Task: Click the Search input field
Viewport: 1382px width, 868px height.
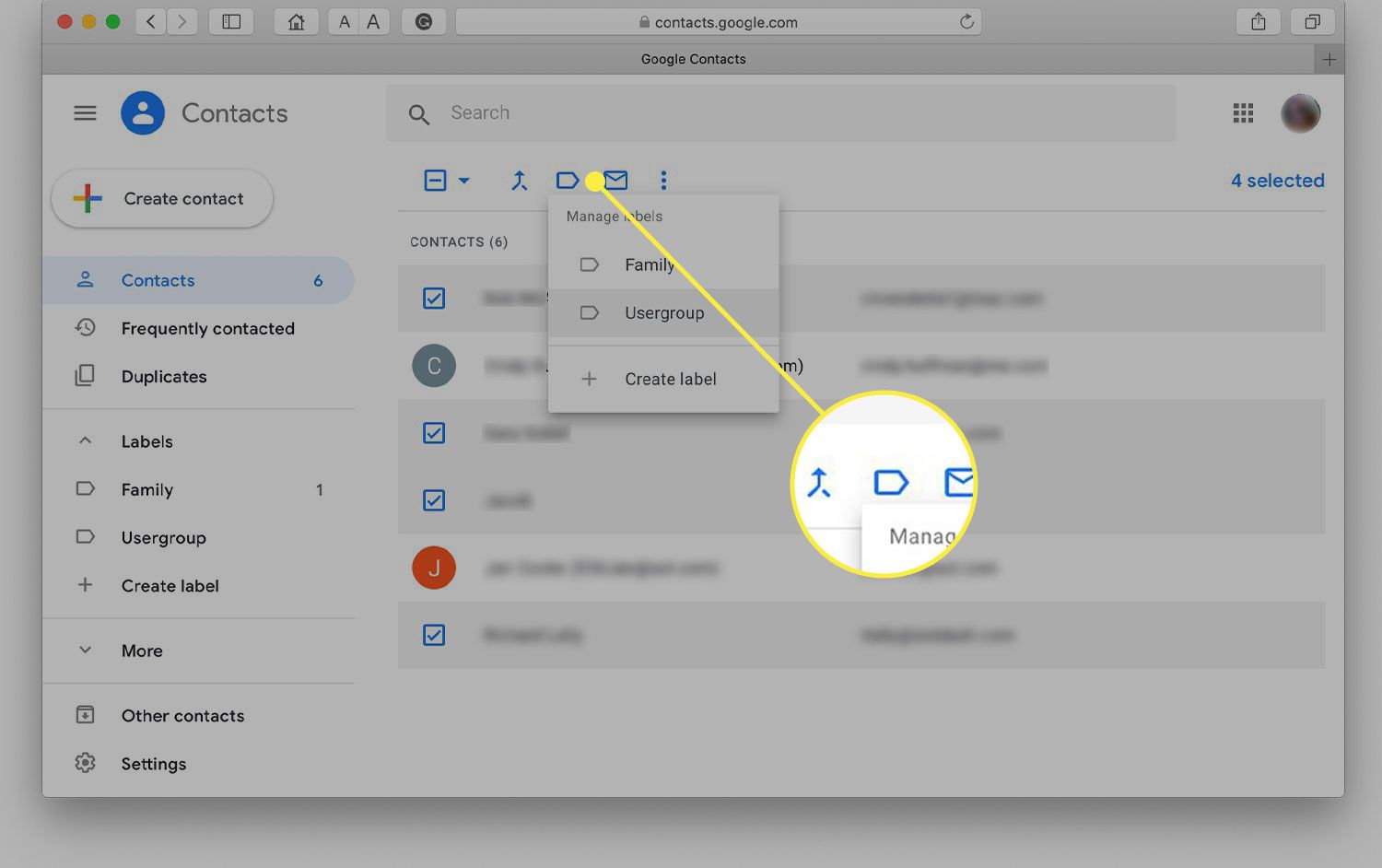Action: (x=780, y=113)
